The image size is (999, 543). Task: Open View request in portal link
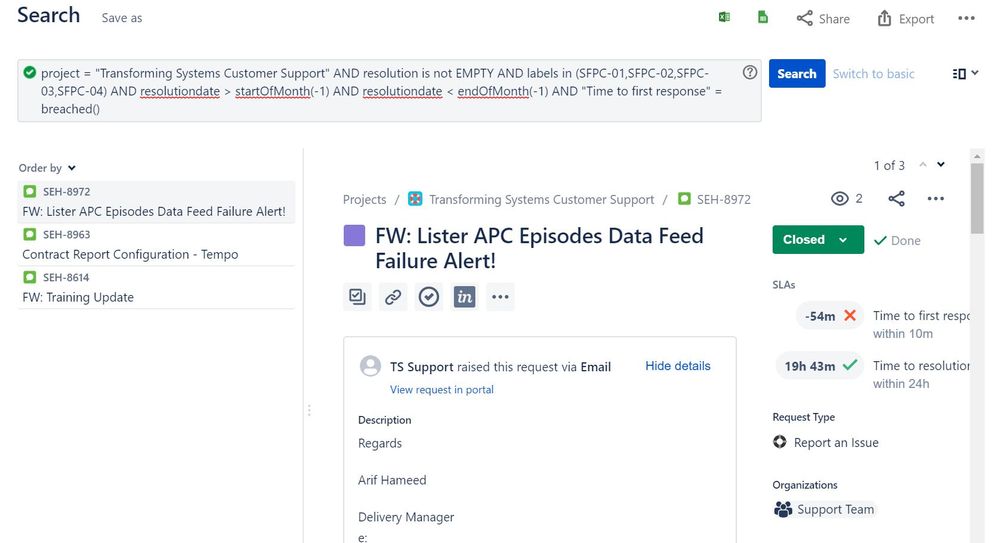pyautogui.click(x=442, y=389)
